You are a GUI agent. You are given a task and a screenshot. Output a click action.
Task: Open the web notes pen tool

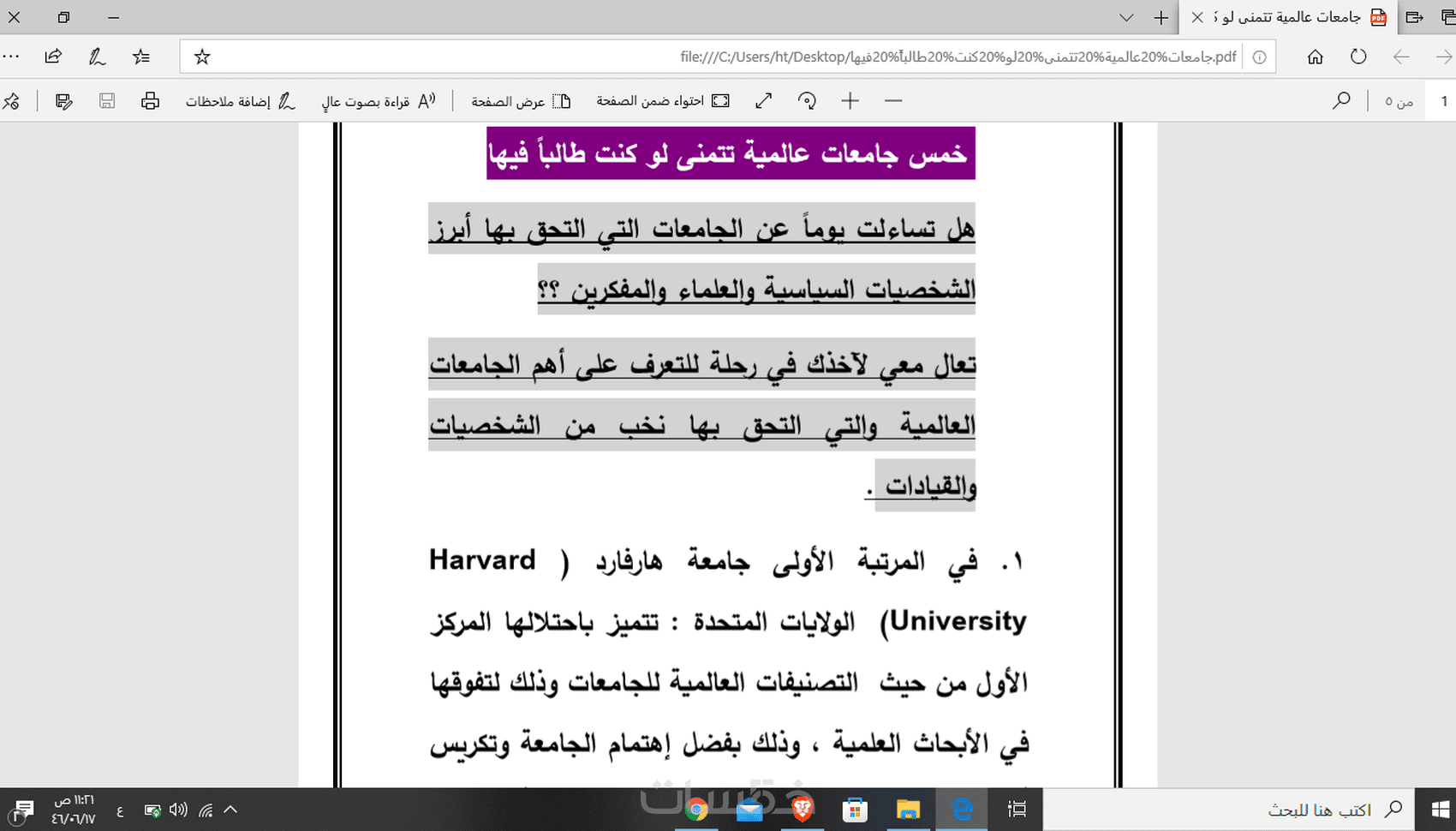pos(97,57)
